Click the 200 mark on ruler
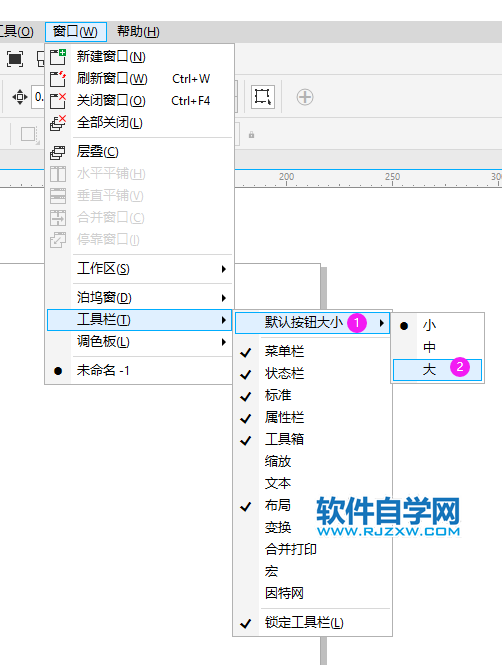The width and height of the screenshot is (502, 665). (x=287, y=176)
